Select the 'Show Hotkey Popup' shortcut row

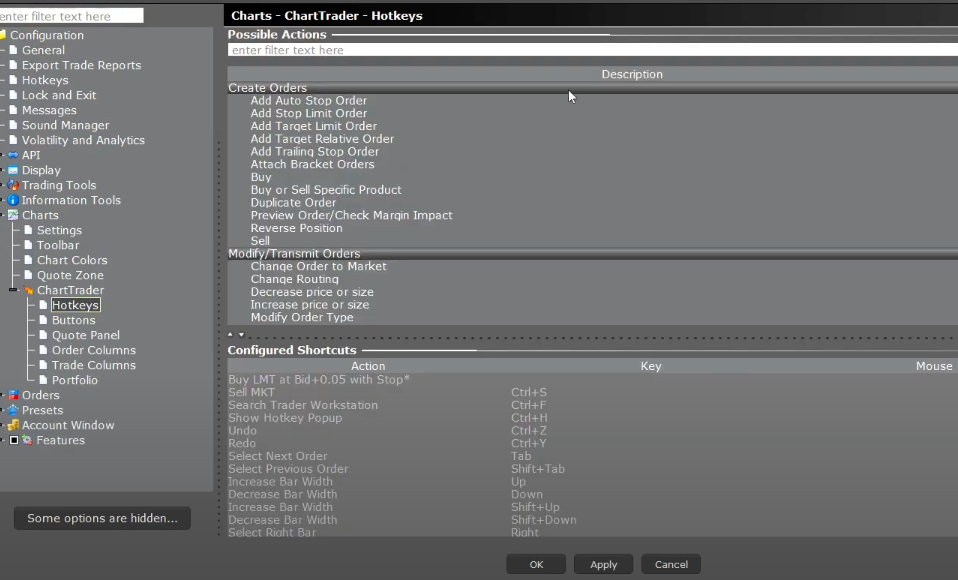click(x=593, y=418)
